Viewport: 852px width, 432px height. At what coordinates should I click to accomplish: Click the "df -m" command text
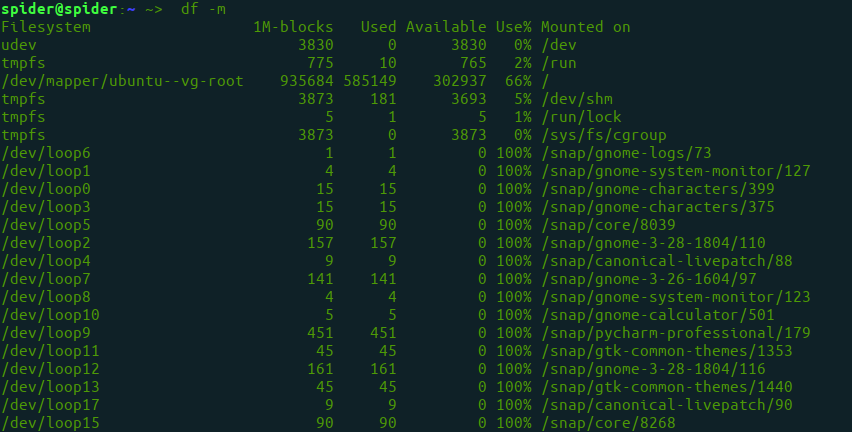tap(203, 9)
